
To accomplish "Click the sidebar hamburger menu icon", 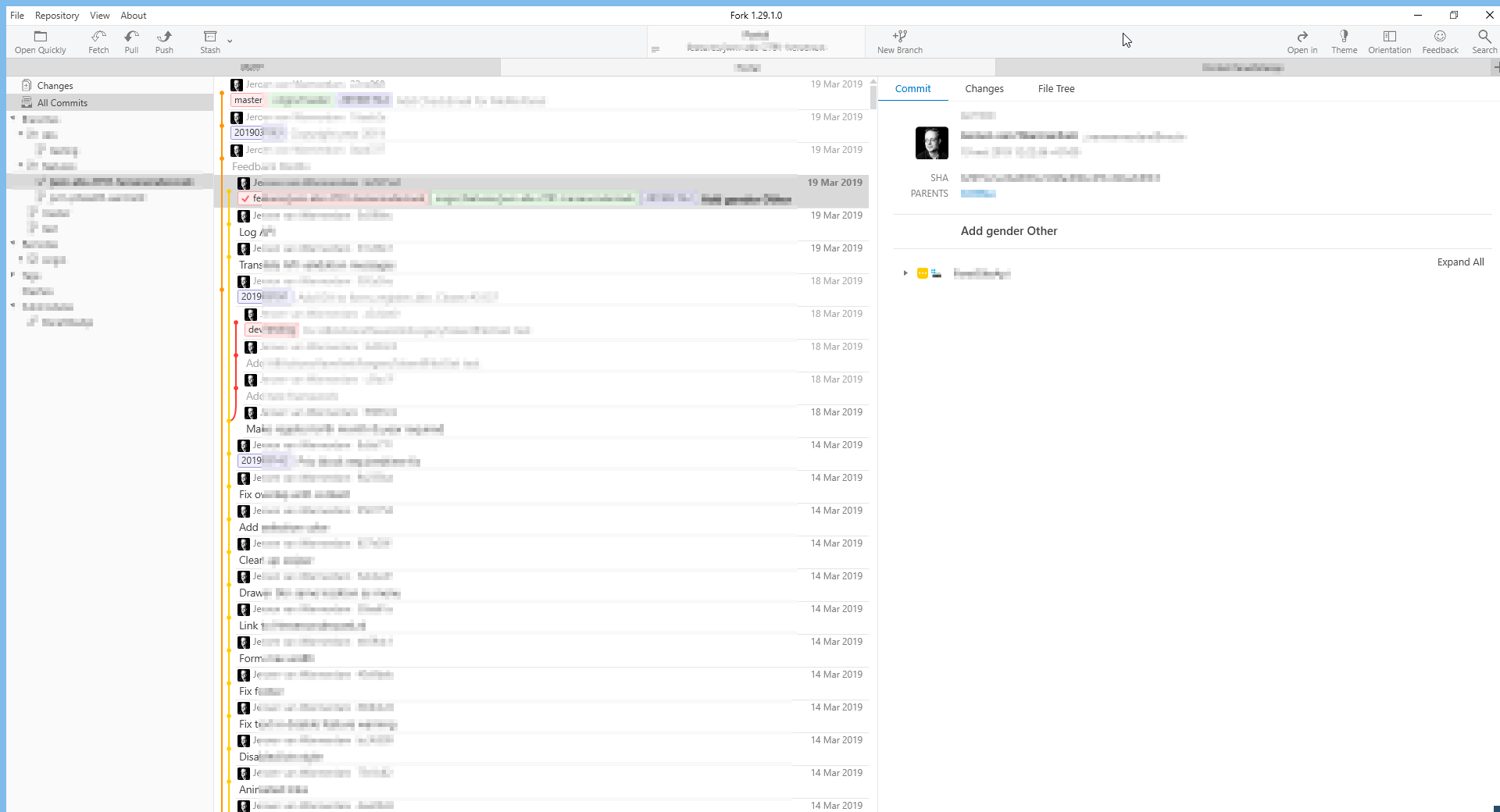I will click(x=656, y=49).
